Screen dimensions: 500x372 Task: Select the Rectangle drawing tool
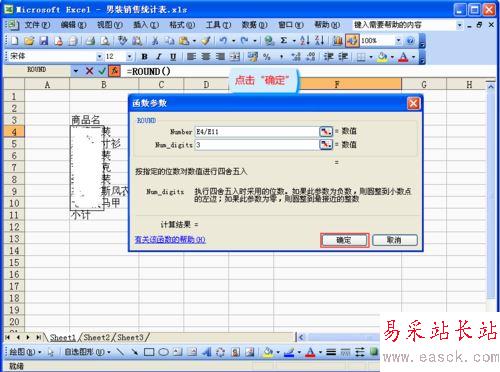(149, 352)
